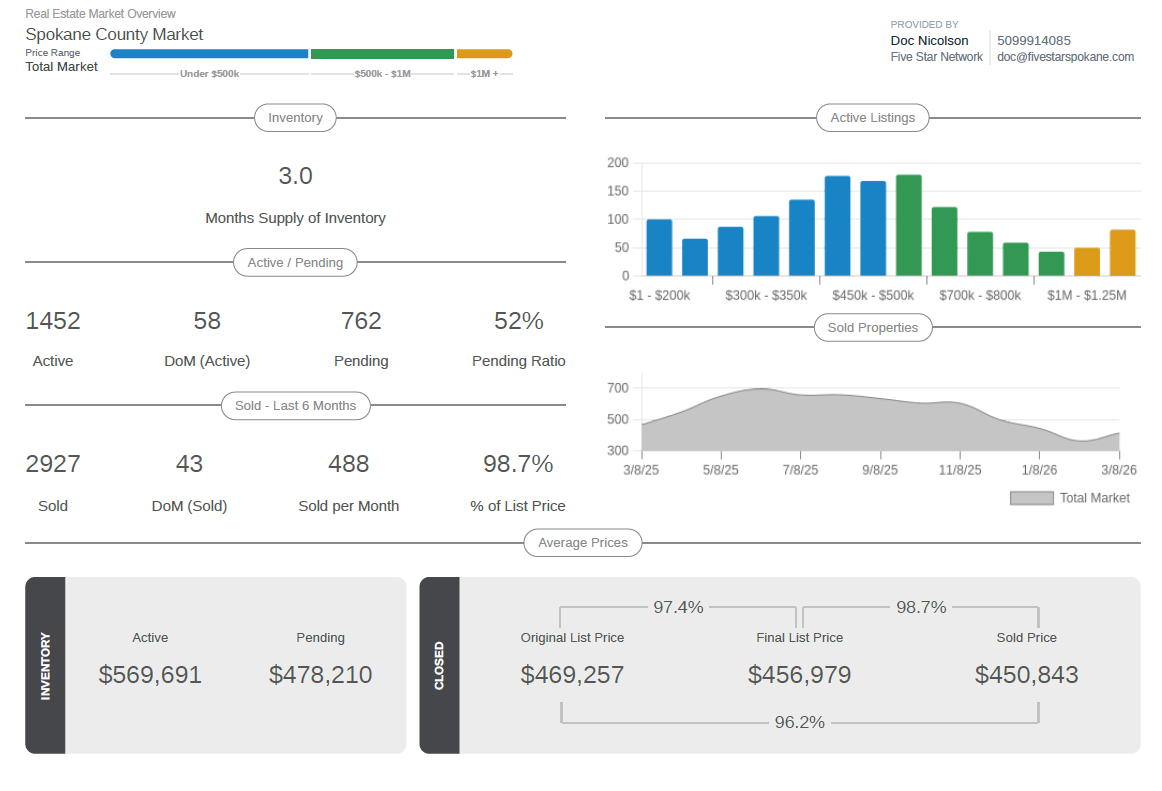Select the Sold - Last 6 Months header
This screenshot has width=1162, height=791.
(295, 406)
